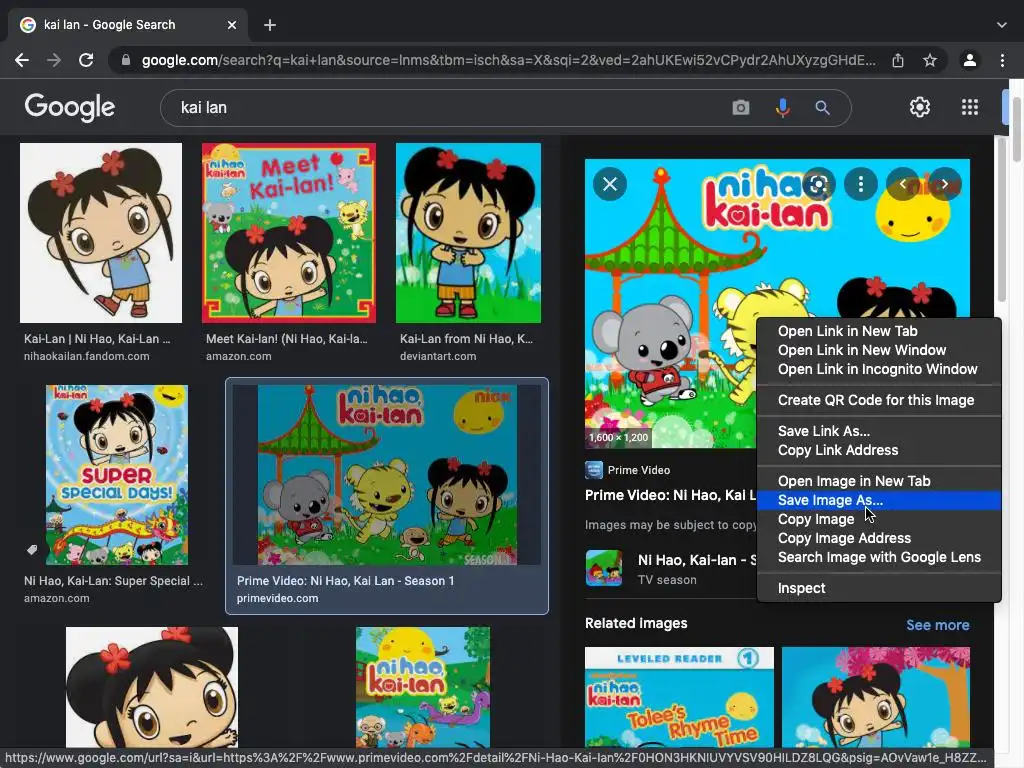
Task: Open the Prime Video Season 1 thumbnail
Action: tap(387, 475)
